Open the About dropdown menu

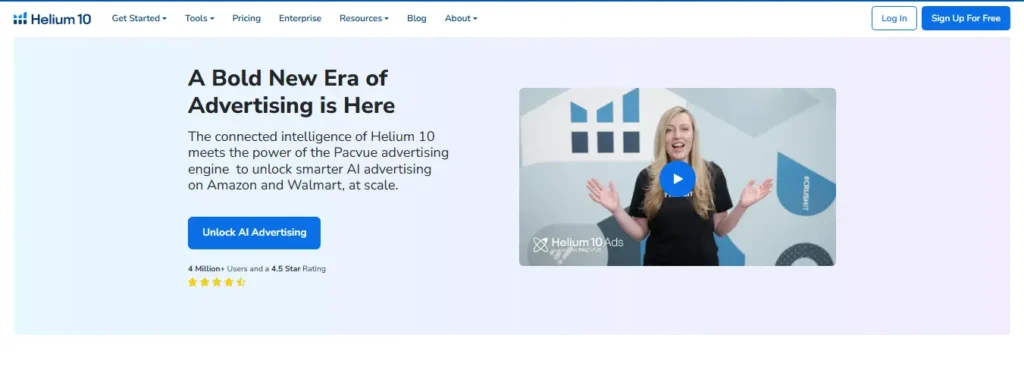pyautogui.click(x=461, y=18)
